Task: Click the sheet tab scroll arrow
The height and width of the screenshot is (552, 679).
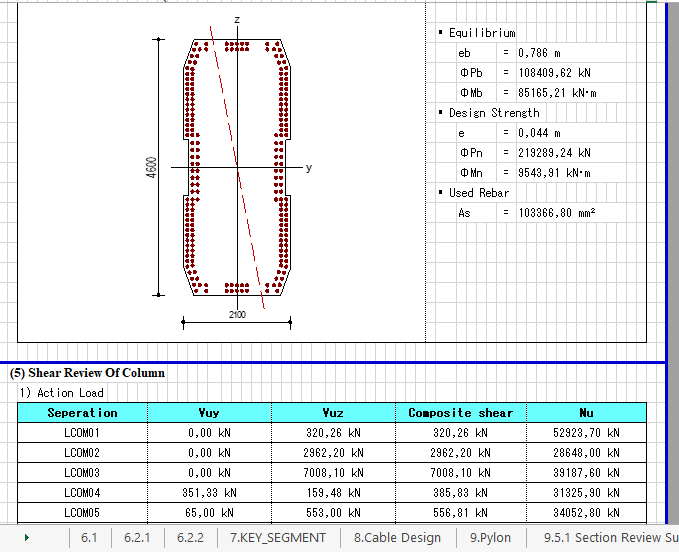Action: pyautogui.click(x=26, y=538)
